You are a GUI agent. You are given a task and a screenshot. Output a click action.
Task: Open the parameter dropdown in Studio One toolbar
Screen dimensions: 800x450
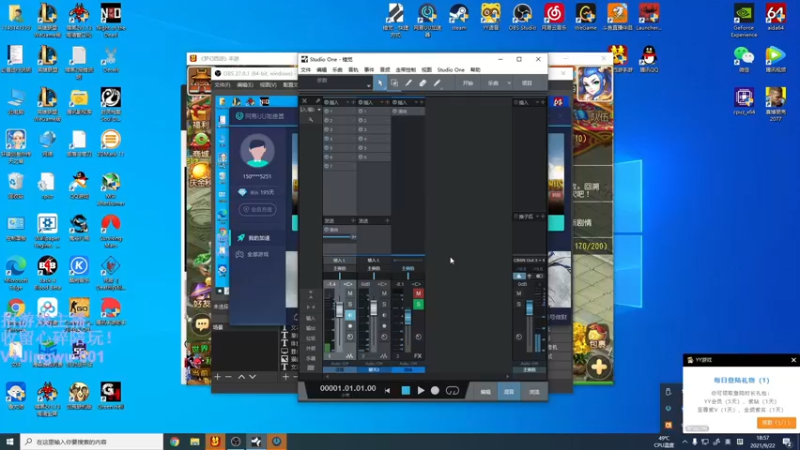368,85
